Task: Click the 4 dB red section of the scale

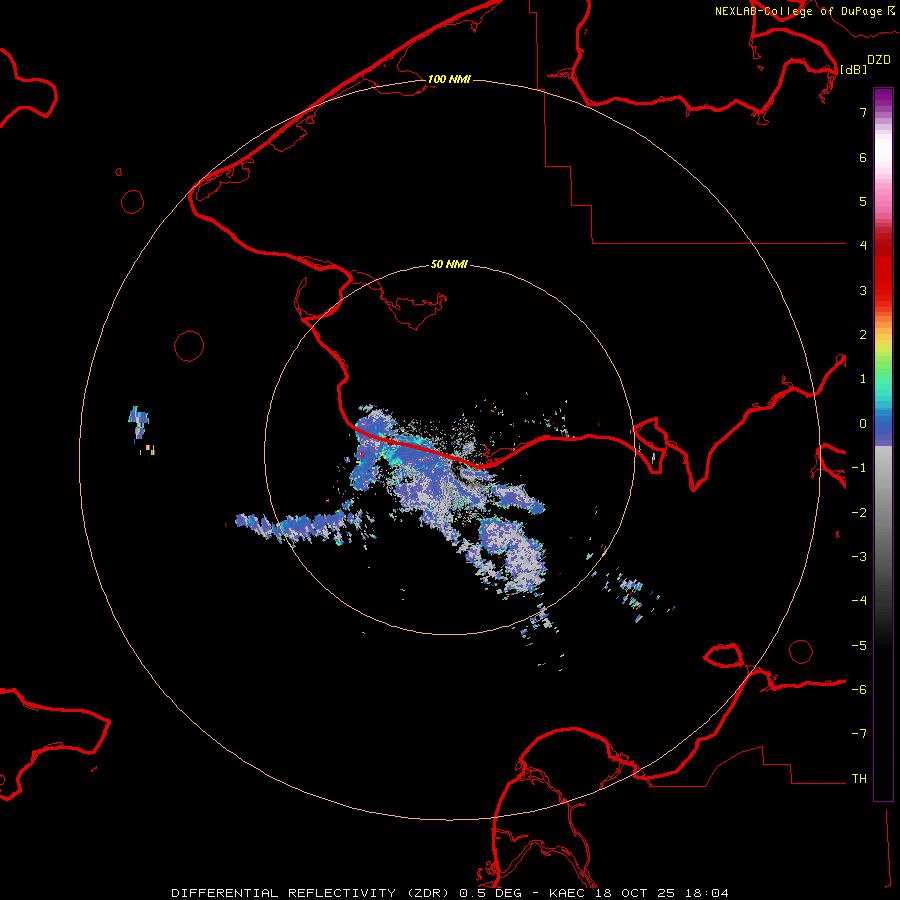Action: [x=883, y=245]
